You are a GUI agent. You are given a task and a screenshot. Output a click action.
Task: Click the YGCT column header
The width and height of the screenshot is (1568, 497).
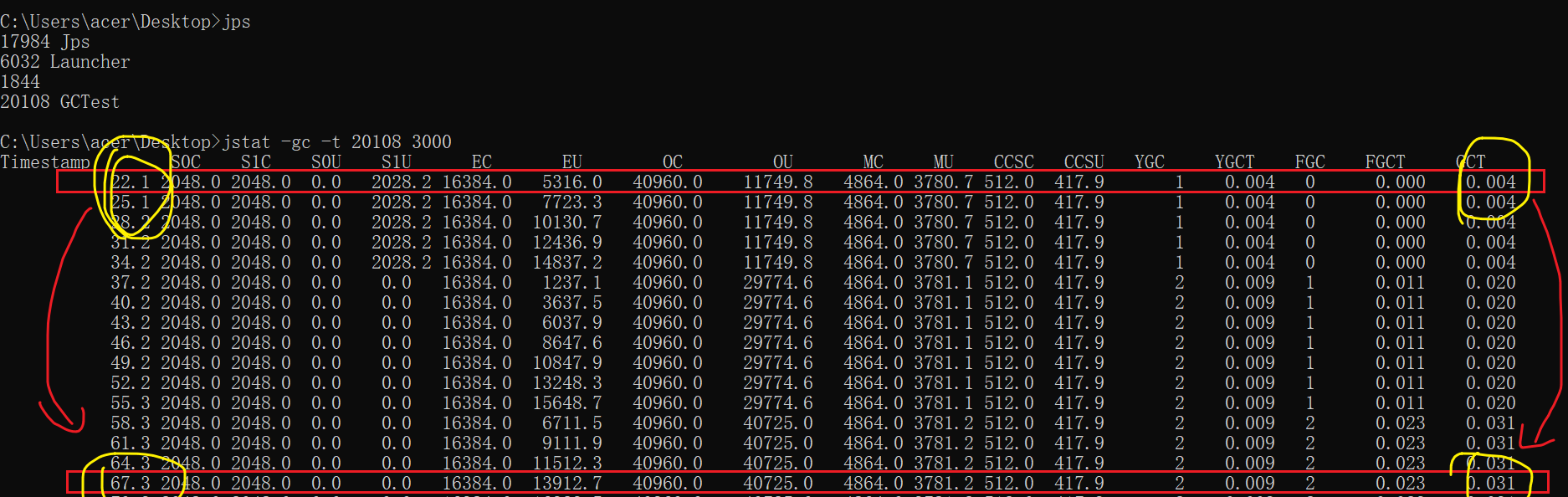1234,162
